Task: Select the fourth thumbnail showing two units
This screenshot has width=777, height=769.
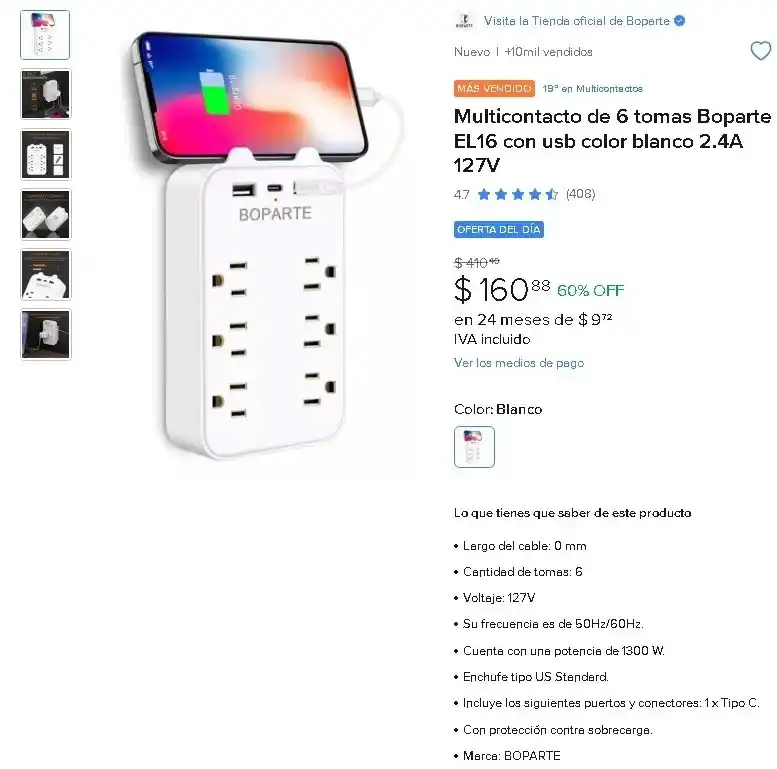Action: point(46,215)
